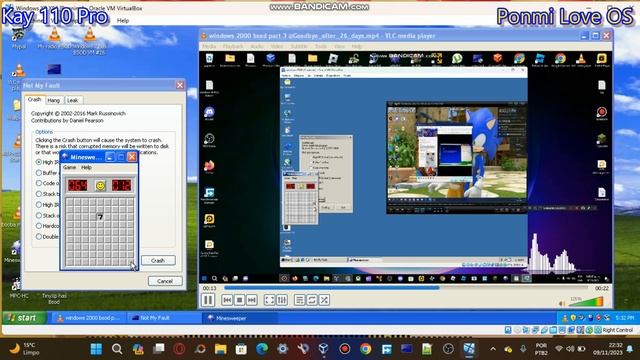
Task: Open the VLC Audio menu
Action: (256, 47)
